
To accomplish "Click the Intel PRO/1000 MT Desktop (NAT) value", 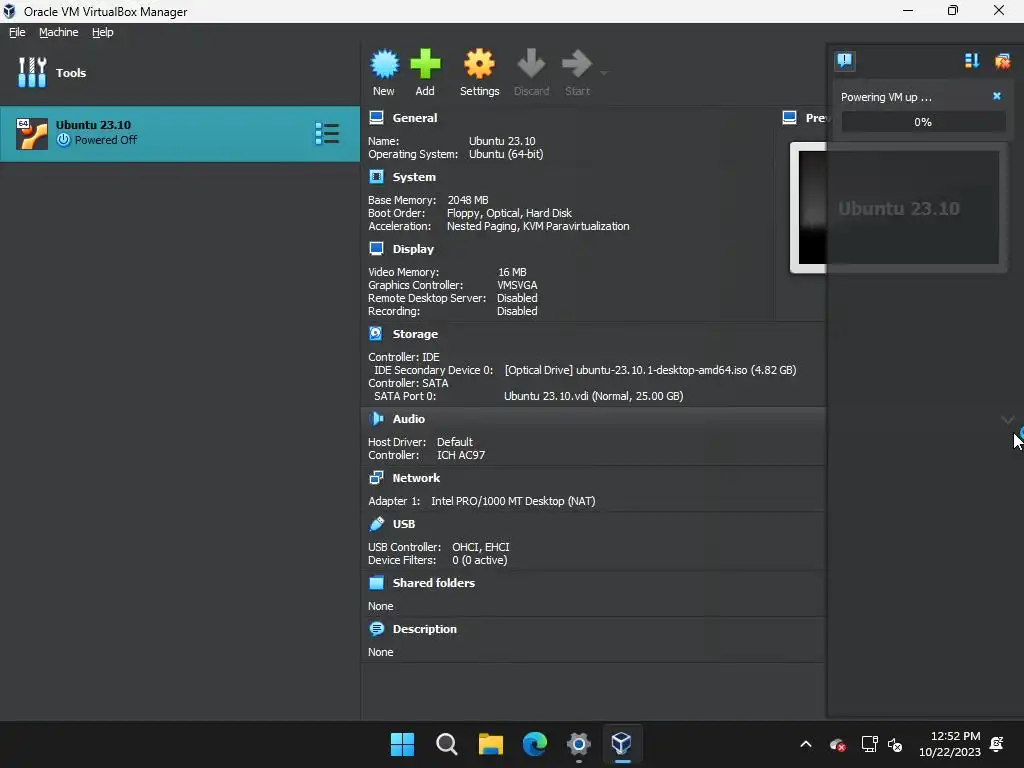I will click(513, 502).
